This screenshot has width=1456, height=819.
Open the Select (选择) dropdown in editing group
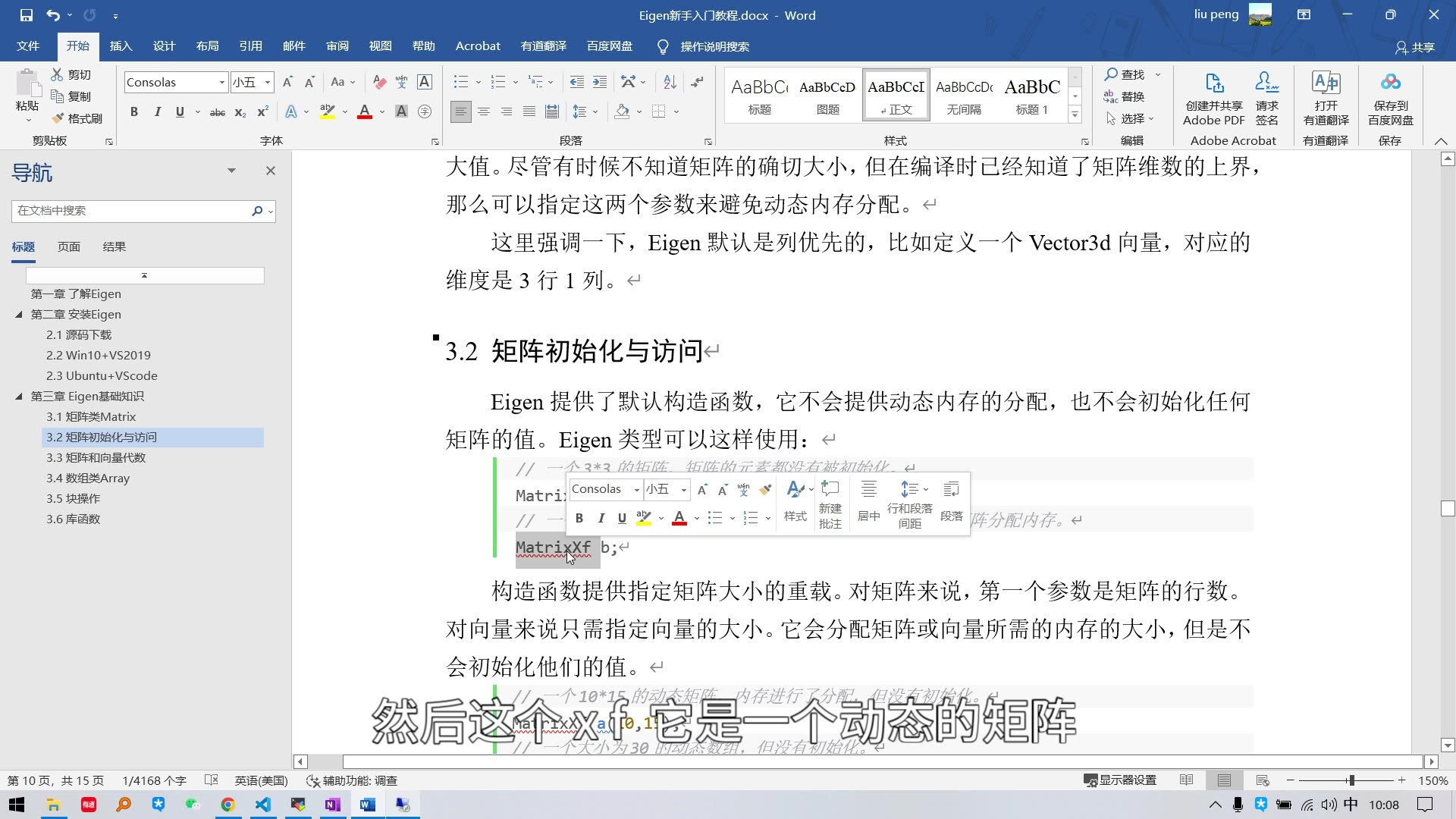(1130, 118)
